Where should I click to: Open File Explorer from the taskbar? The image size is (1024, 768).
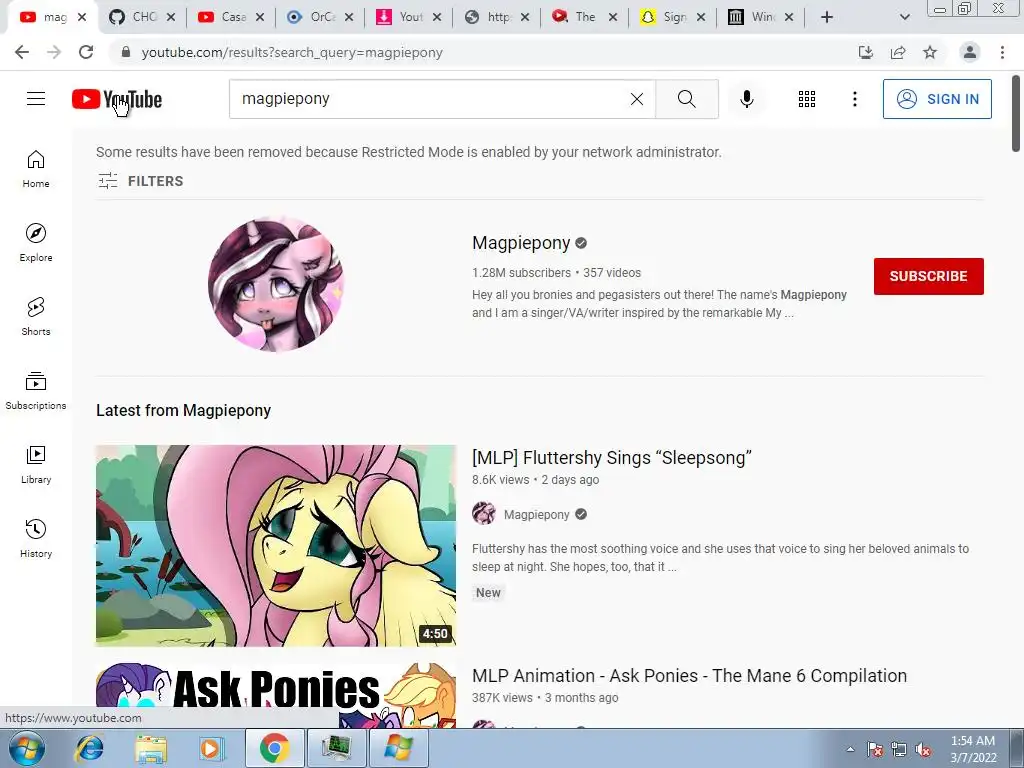(151, 748)
